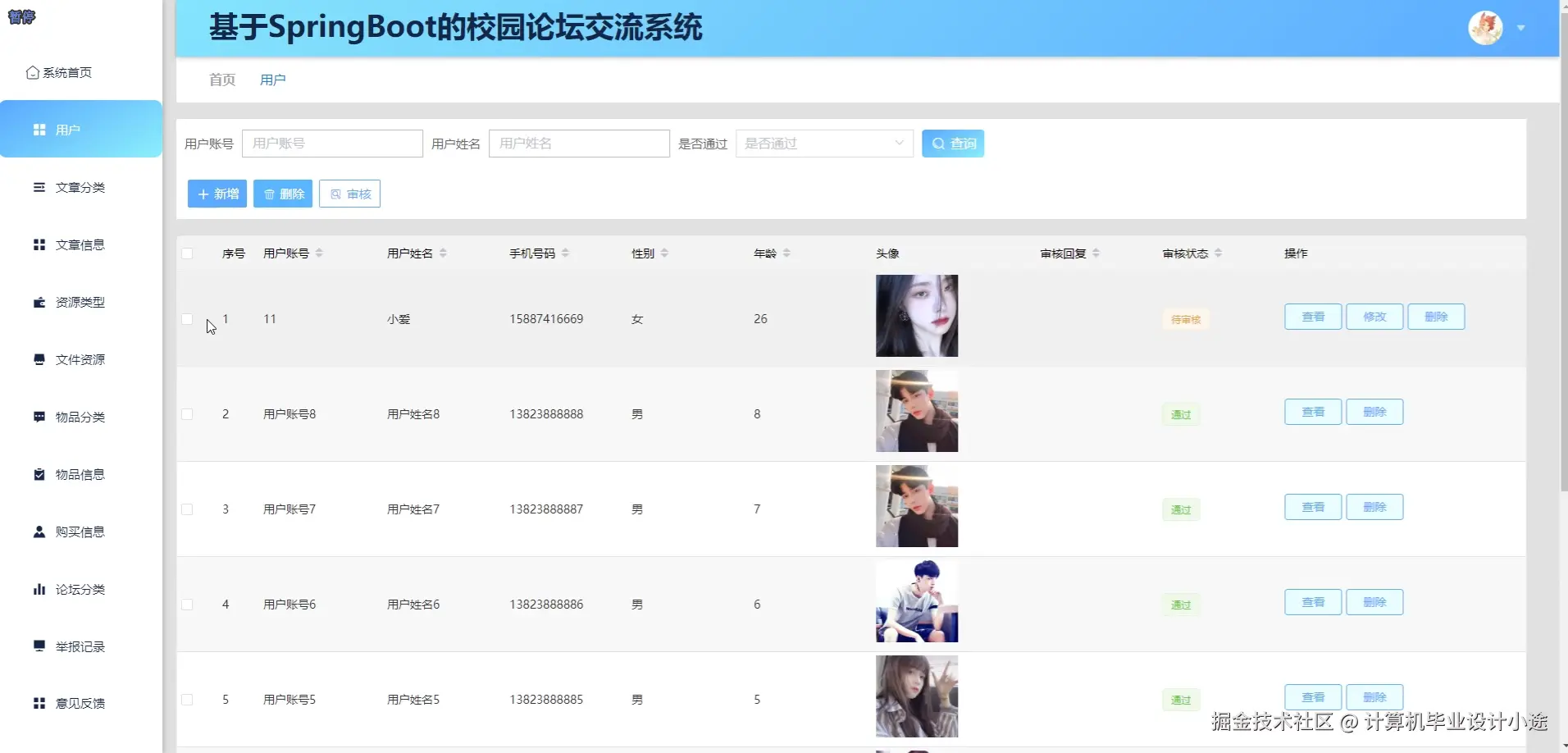Select the checkbox for user 小爱
The image size is (1568, 753).
(x=187, y=319)
